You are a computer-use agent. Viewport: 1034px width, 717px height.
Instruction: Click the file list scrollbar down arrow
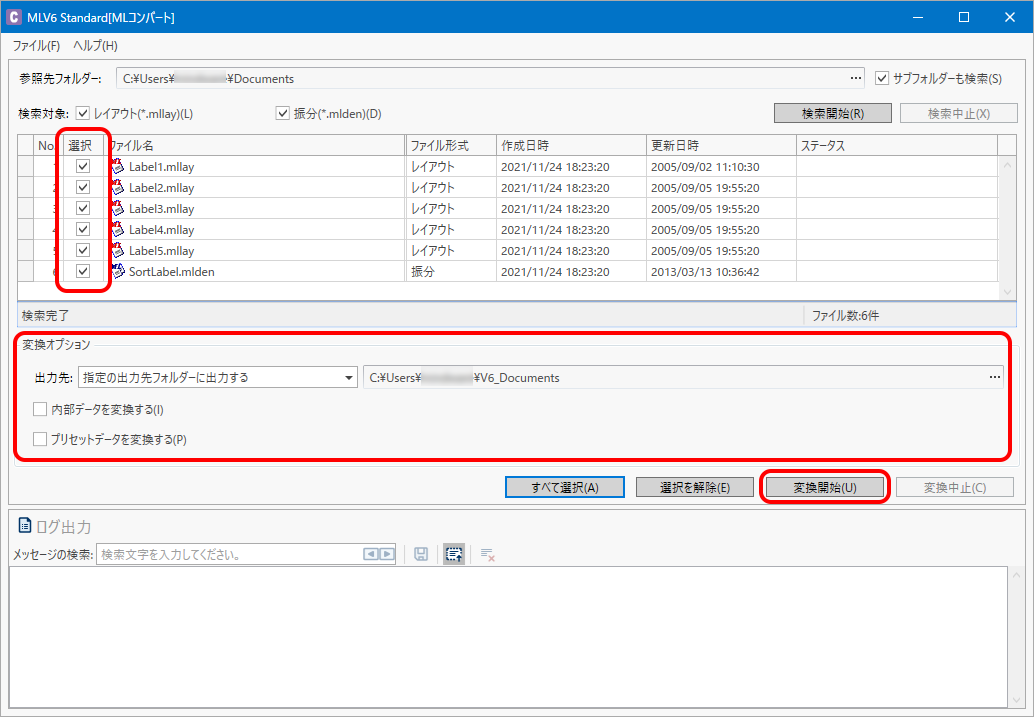pyautogui.click(x=1007, y=292)
